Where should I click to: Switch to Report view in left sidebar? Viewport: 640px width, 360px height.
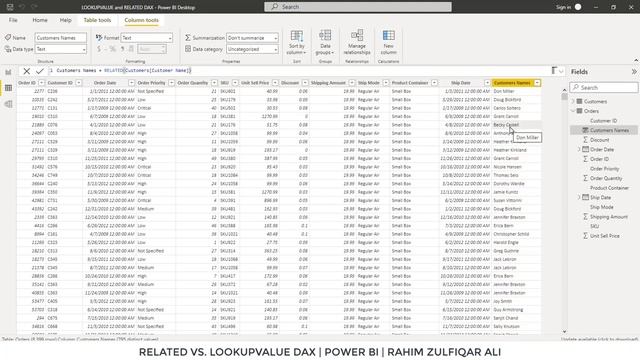pos(8,72)
